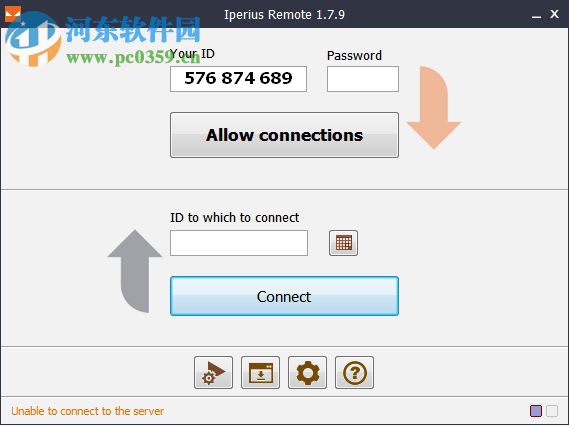The image size is (569, 426).
Task: Click the ID to which to connect field
Action: pos(239,243)
